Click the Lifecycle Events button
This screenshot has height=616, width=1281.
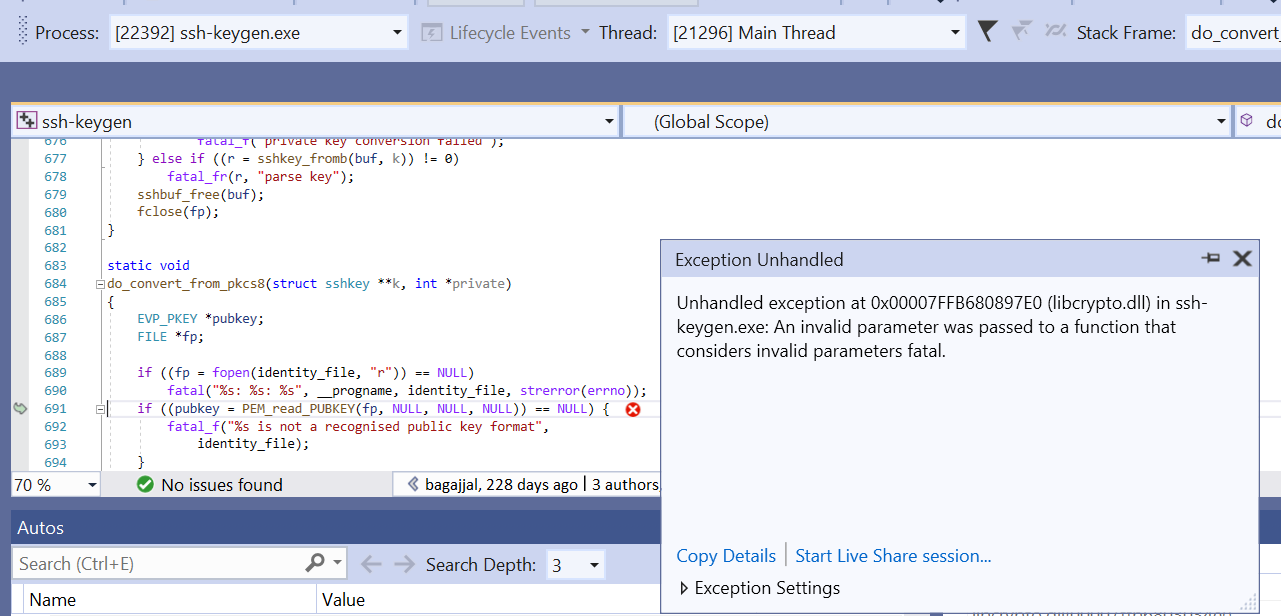(x=496, y=33)
